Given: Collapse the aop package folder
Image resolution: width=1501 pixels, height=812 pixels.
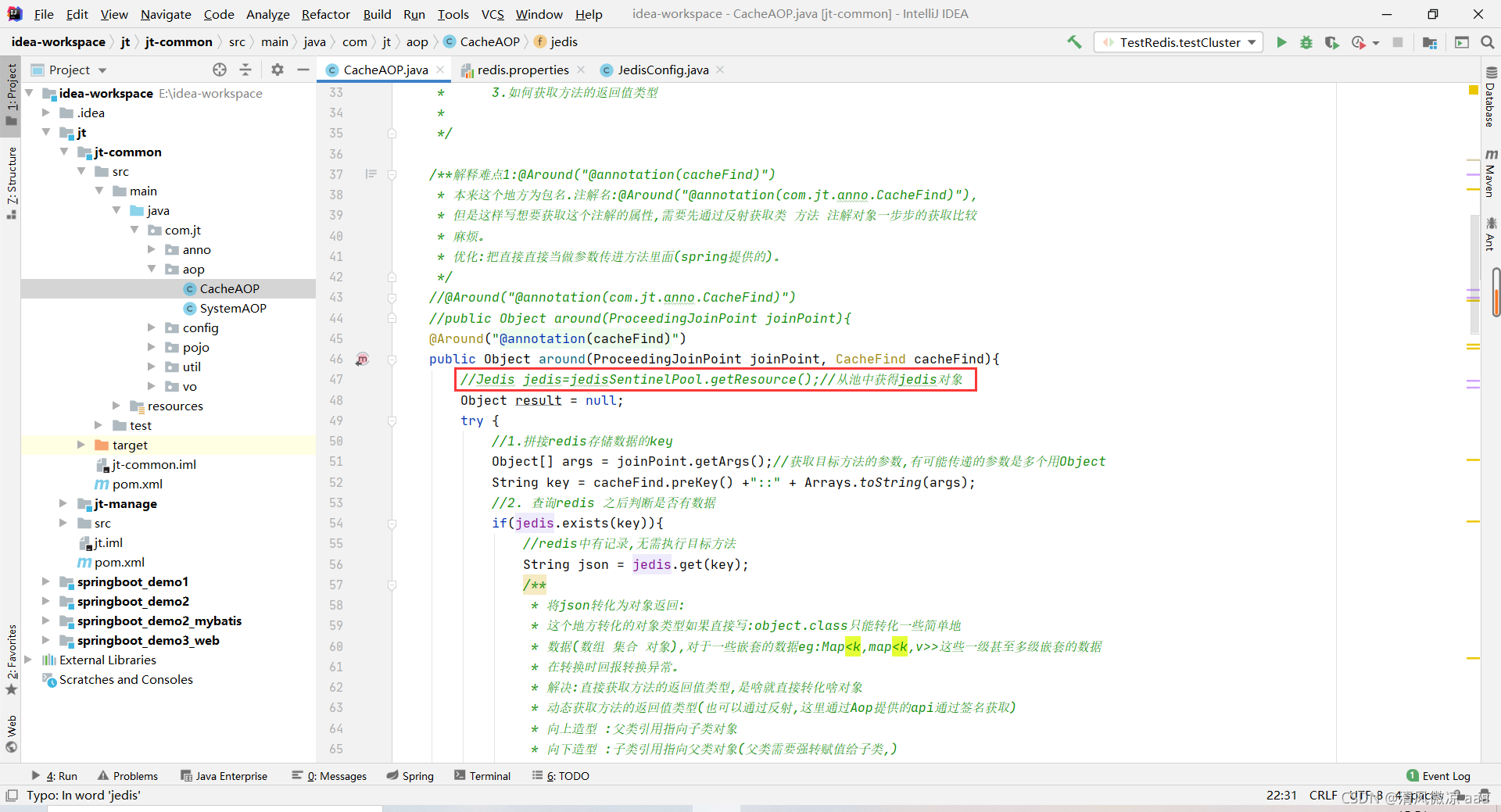Looking at the screenshot, I should pos(152,269).
